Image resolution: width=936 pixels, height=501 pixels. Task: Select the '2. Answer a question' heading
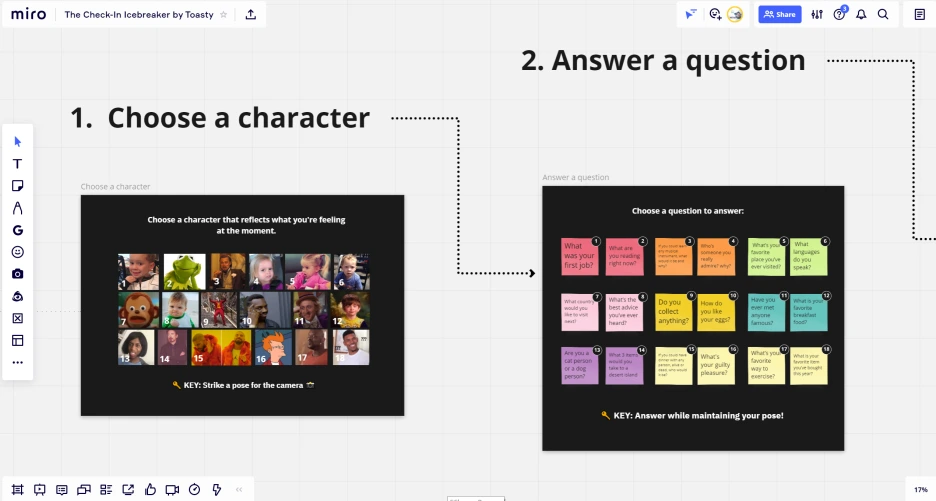tap(663, 60)
